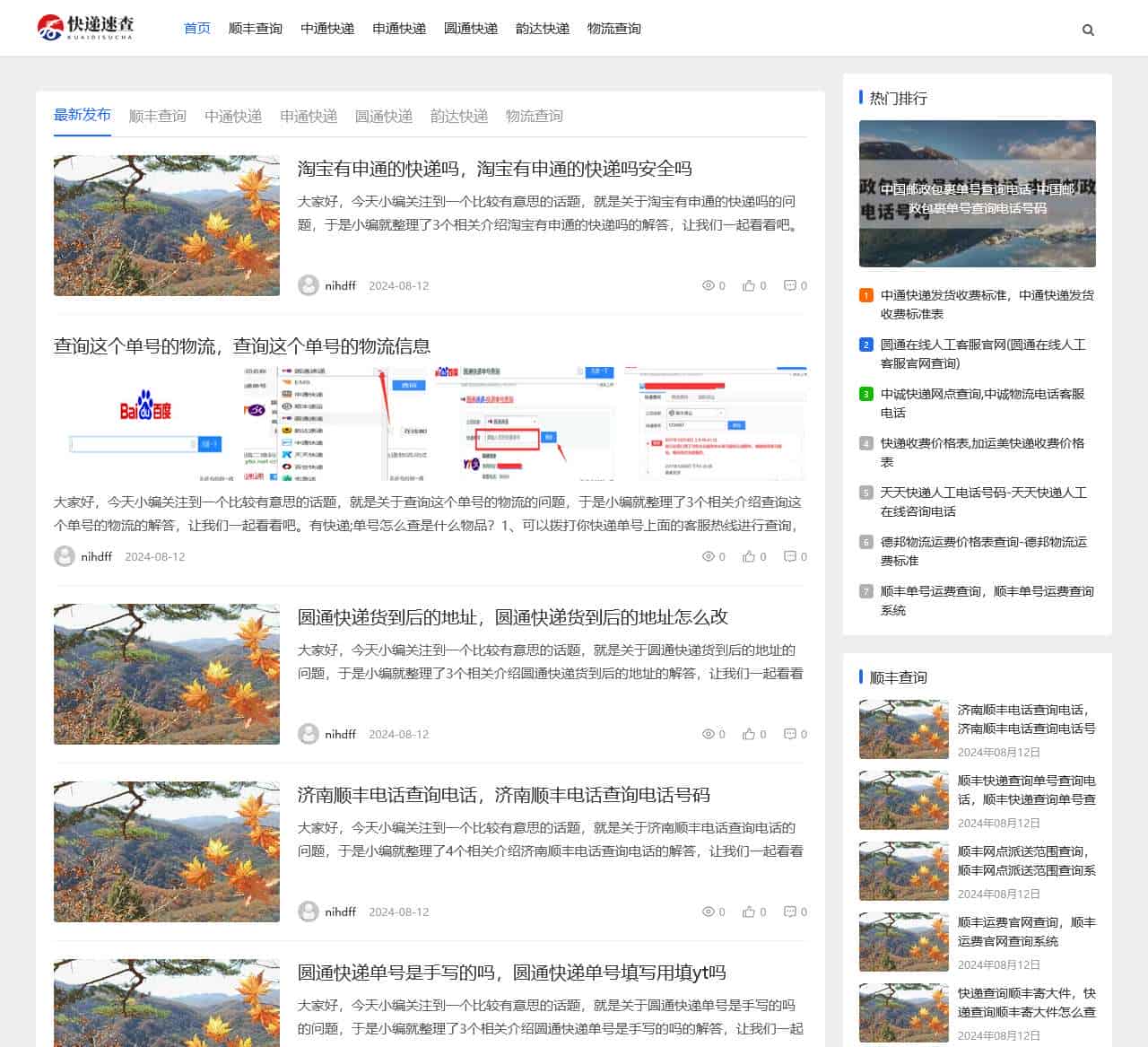The height and width of the screenshot is (1047, 1148).
Task: Thumbs-up the 圆通快递货到后的地址 post
Action: 749,734
